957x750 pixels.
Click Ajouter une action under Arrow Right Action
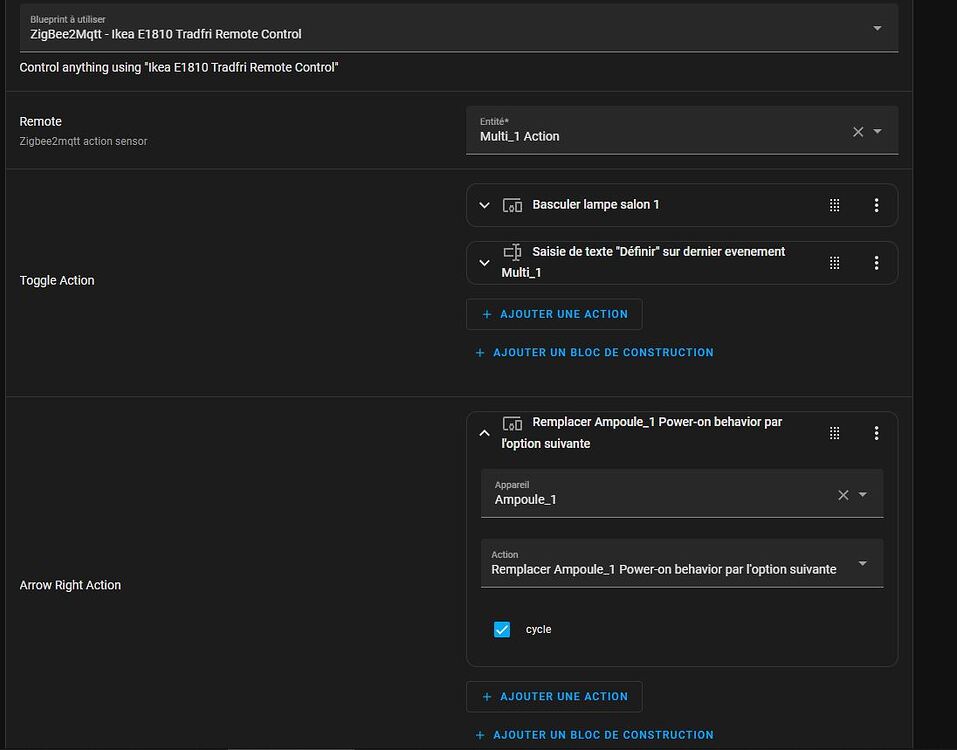coord(554,696)
